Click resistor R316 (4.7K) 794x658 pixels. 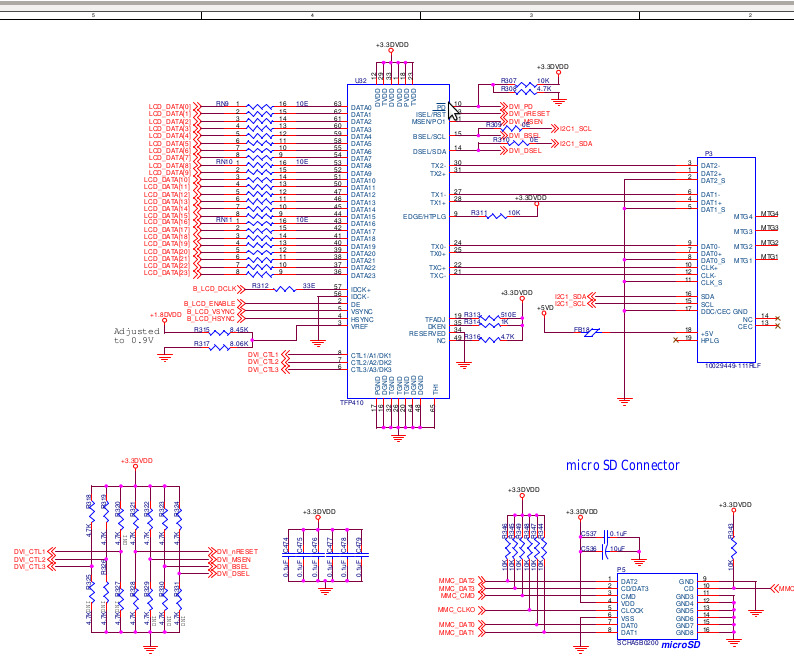488,338
